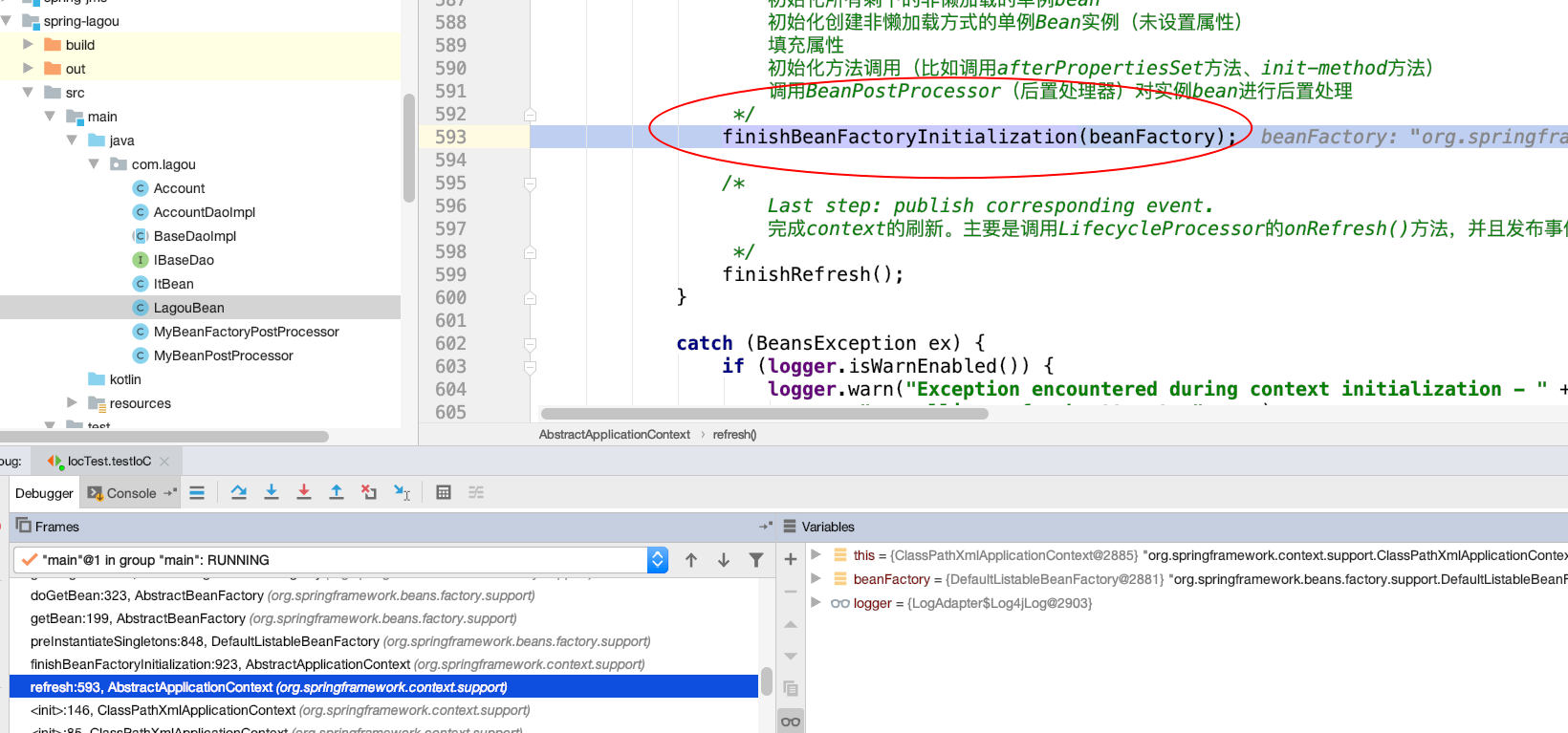Open the Evaluate Expression calculator icon
Screen dimensions: 1568x733
[444, 492]
